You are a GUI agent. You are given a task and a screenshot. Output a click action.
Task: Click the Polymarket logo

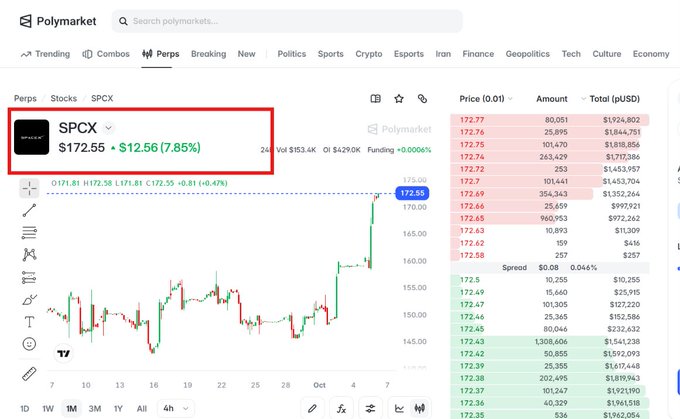click(x=58, y=21)
